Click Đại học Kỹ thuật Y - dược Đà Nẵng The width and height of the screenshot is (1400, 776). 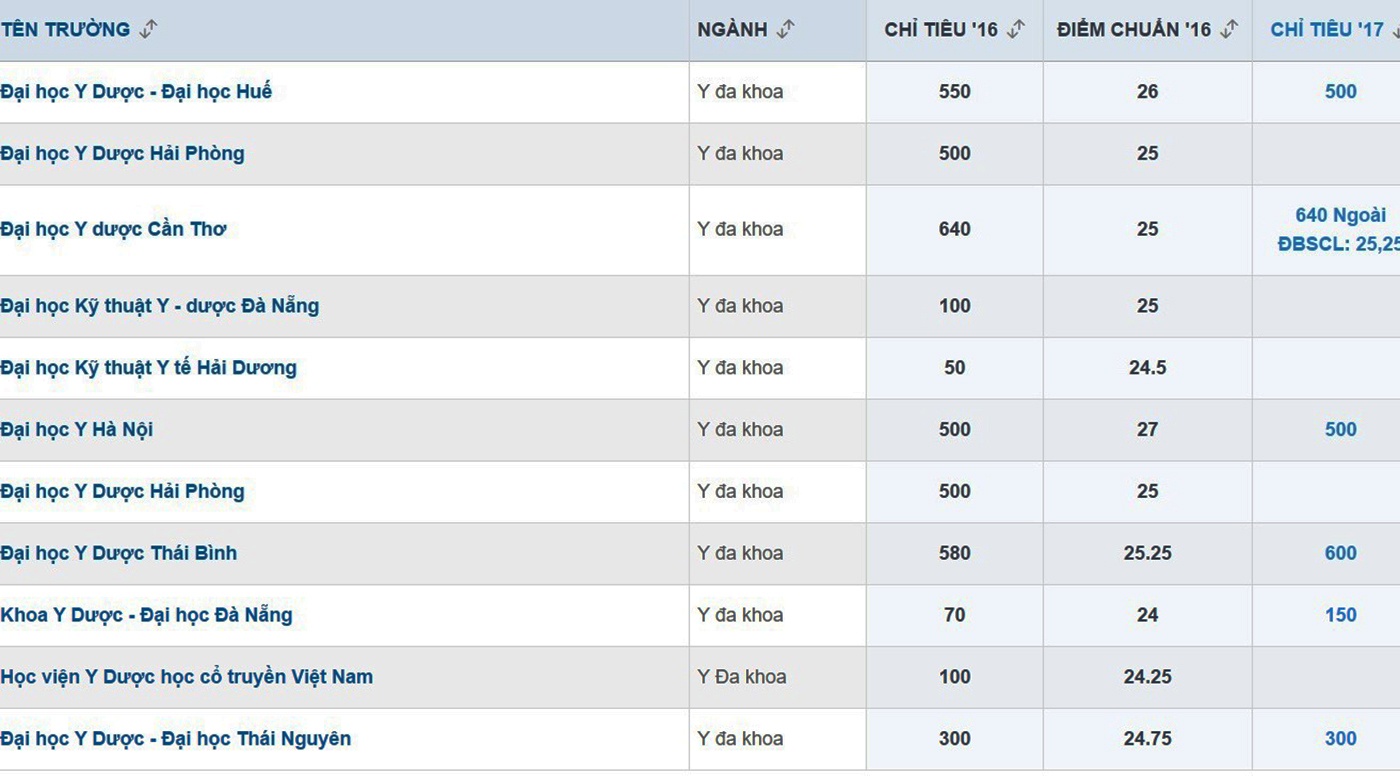160,306
